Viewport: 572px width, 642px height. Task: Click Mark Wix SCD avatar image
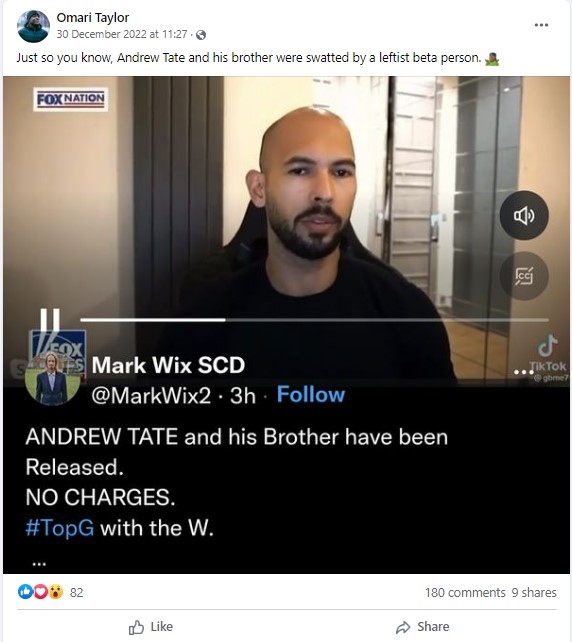click(x=52, y=378)
